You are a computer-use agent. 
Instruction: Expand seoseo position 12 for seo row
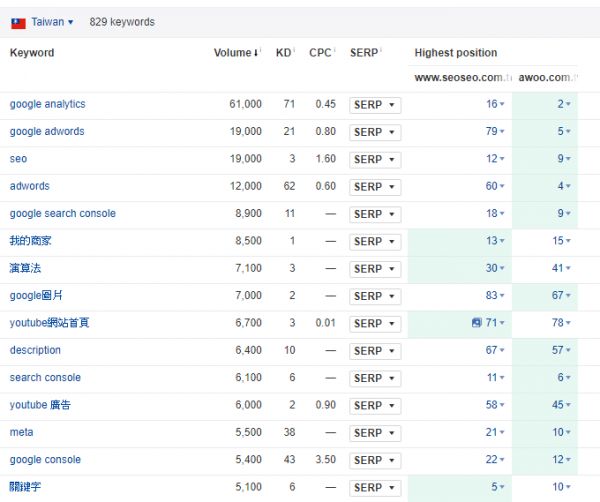coord(495,159)
